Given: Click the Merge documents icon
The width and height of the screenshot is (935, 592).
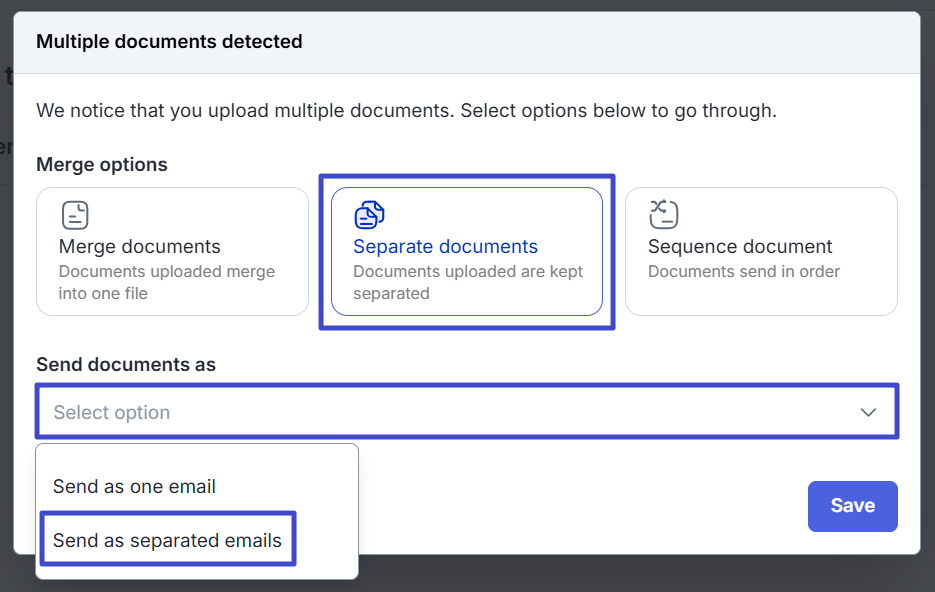Looking at the screenshot, I should pyautogui.click(x=75, y=215).
